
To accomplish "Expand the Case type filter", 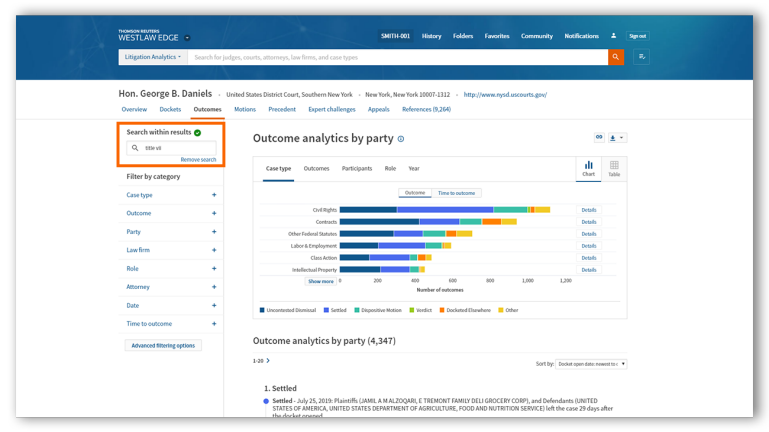I will click(x=214, y=195).
